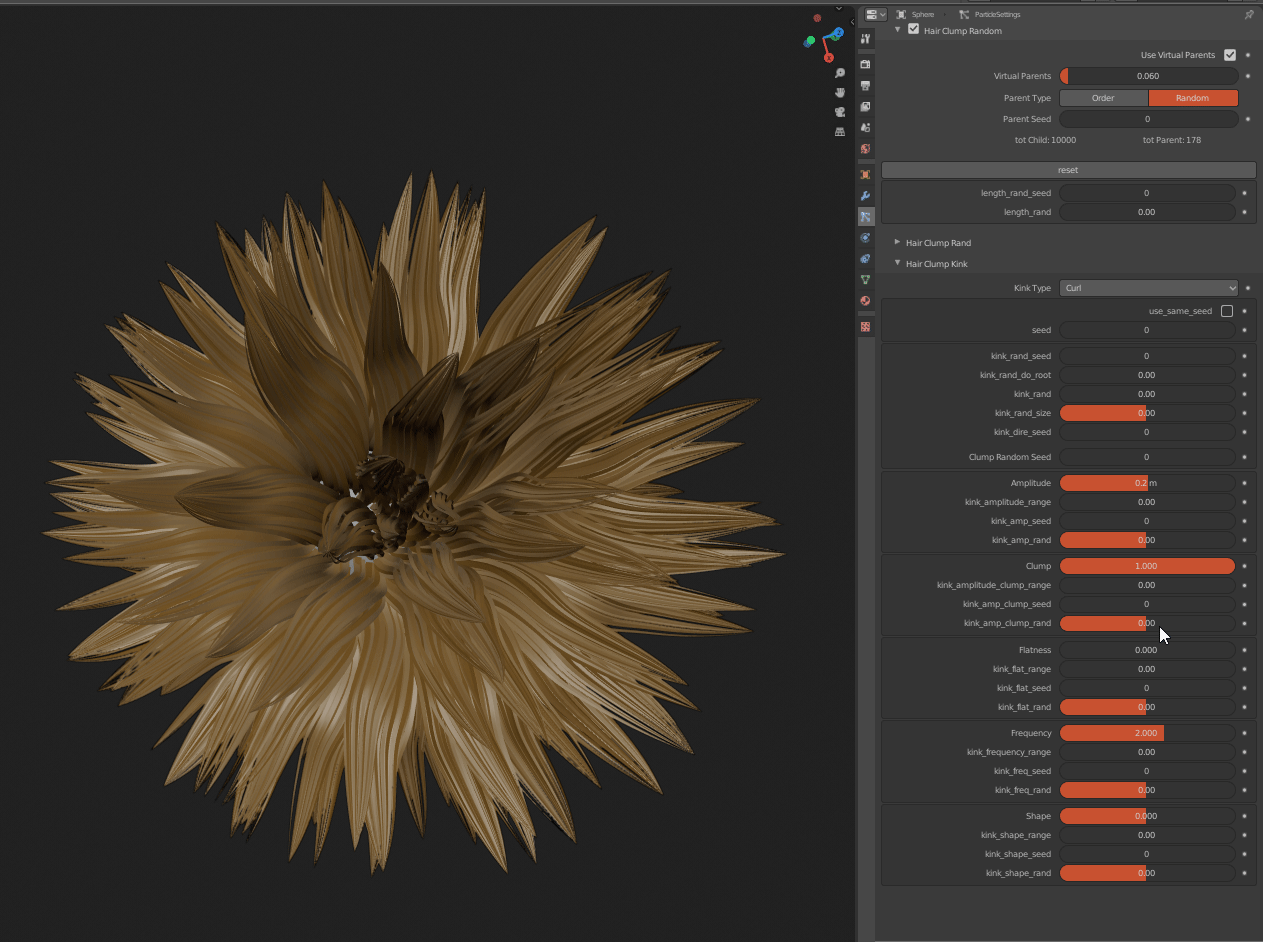Screen dimensions: 1263x942
Task: Click the Clump slider
Action: [1147, 566]
